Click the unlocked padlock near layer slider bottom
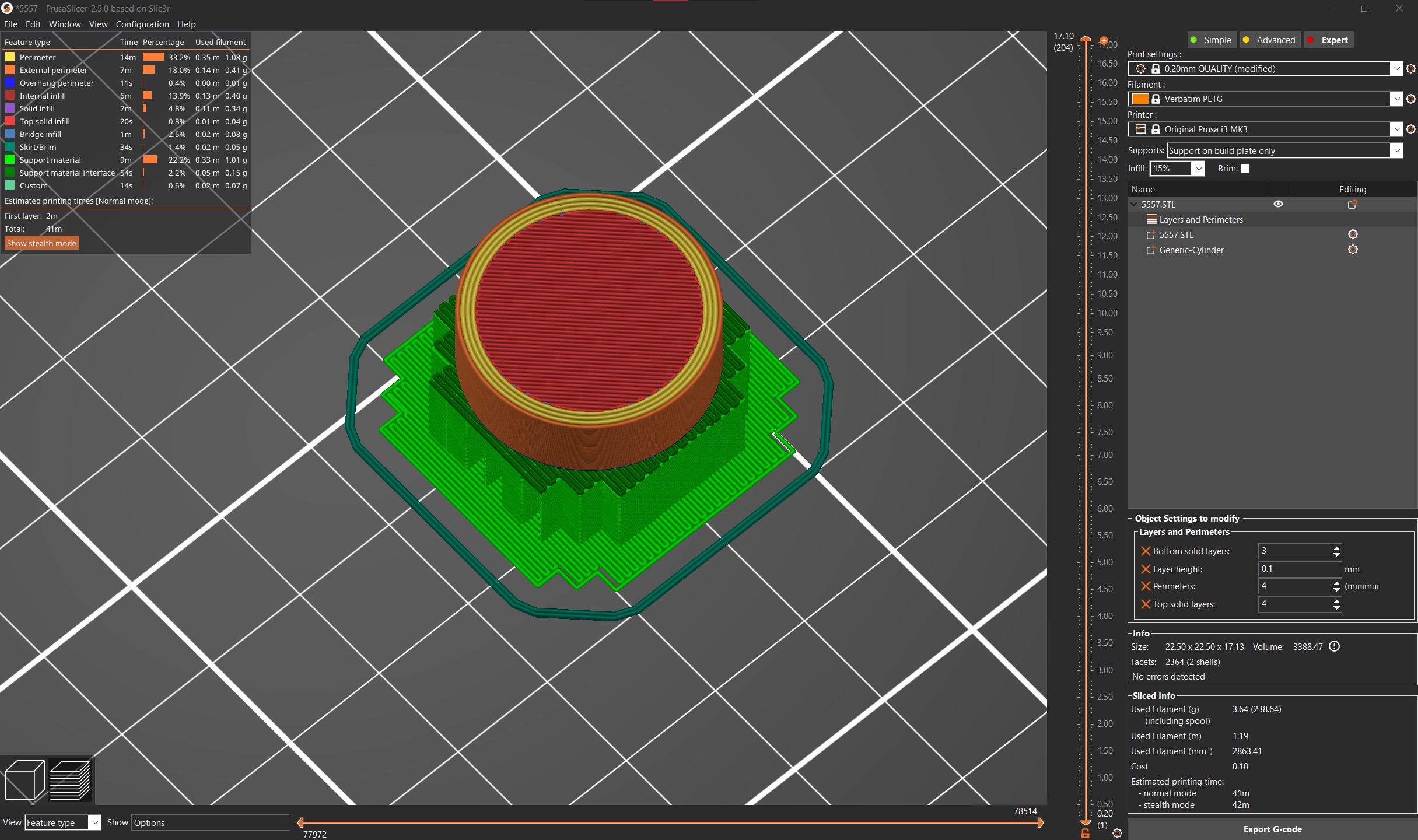The width and height of the screenshot is (1418, 840). point(1086,834)
